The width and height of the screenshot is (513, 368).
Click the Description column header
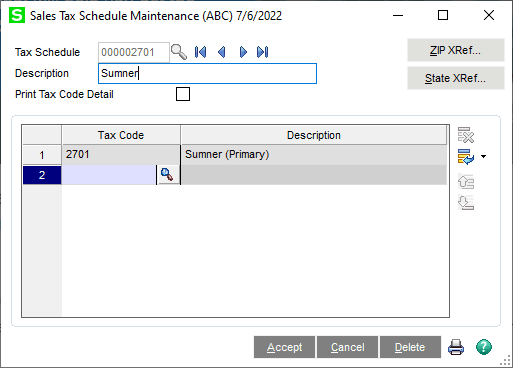[314, 135]
